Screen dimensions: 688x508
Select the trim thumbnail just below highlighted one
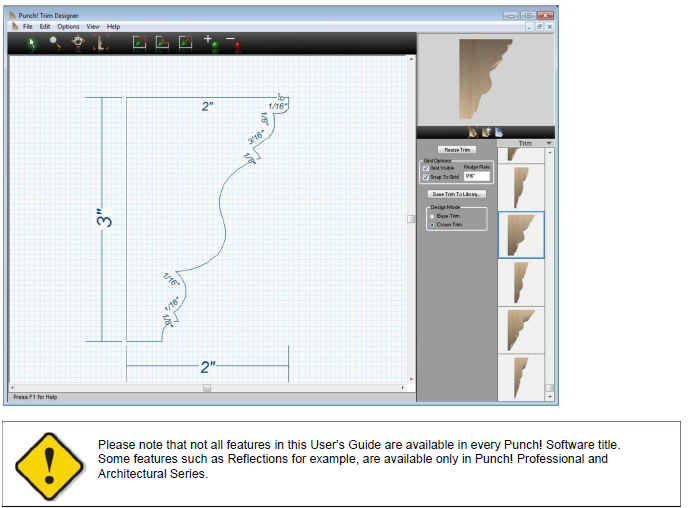[521, 283]
